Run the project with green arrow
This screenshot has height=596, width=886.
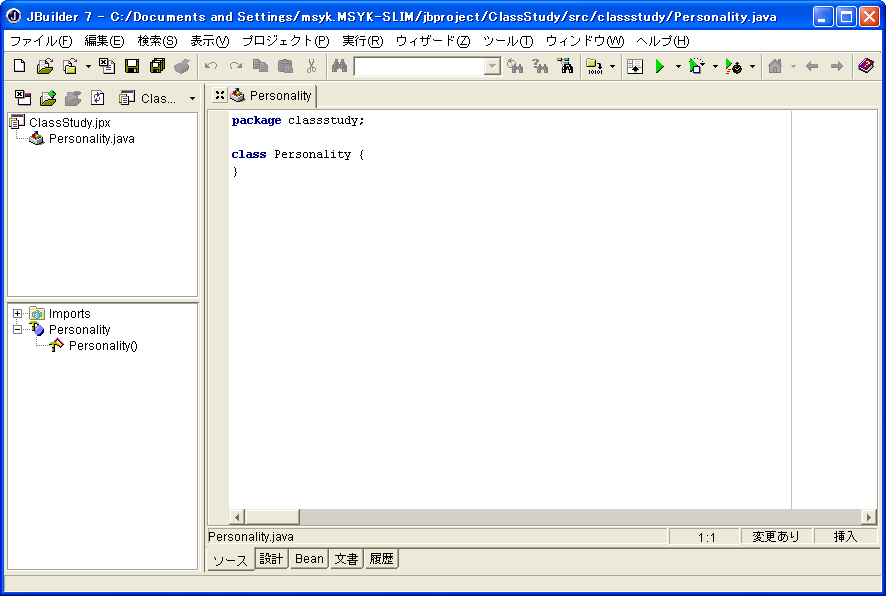pyautogui.click(x=659, y=67)
